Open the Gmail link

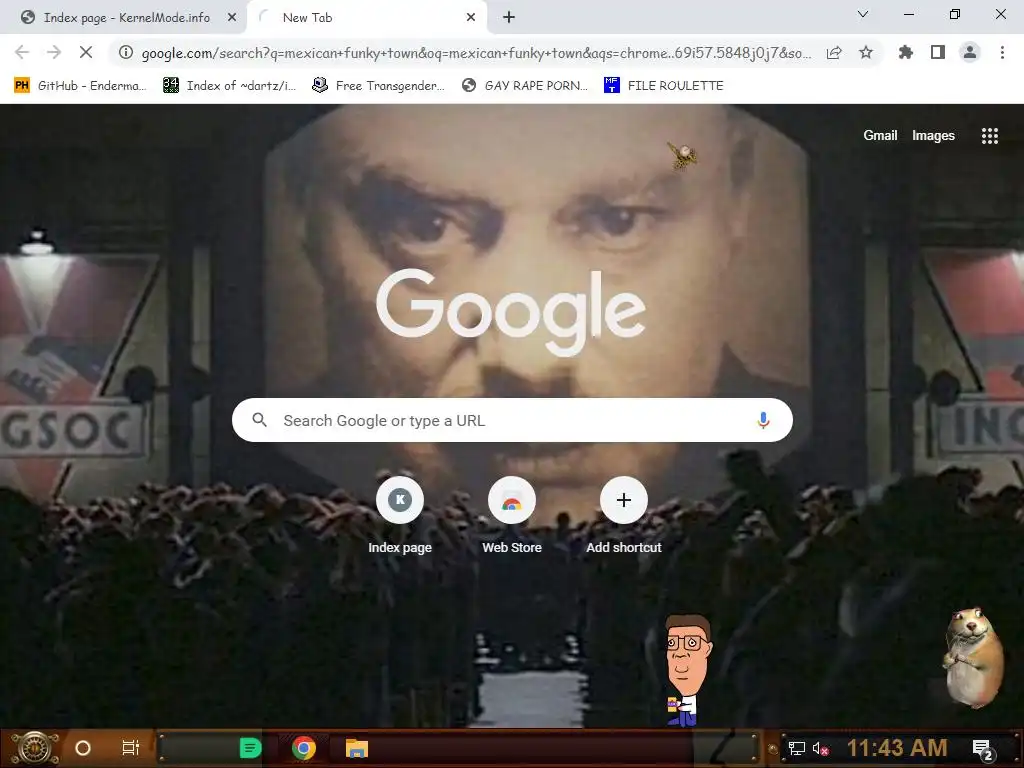[x=880, y=135]
